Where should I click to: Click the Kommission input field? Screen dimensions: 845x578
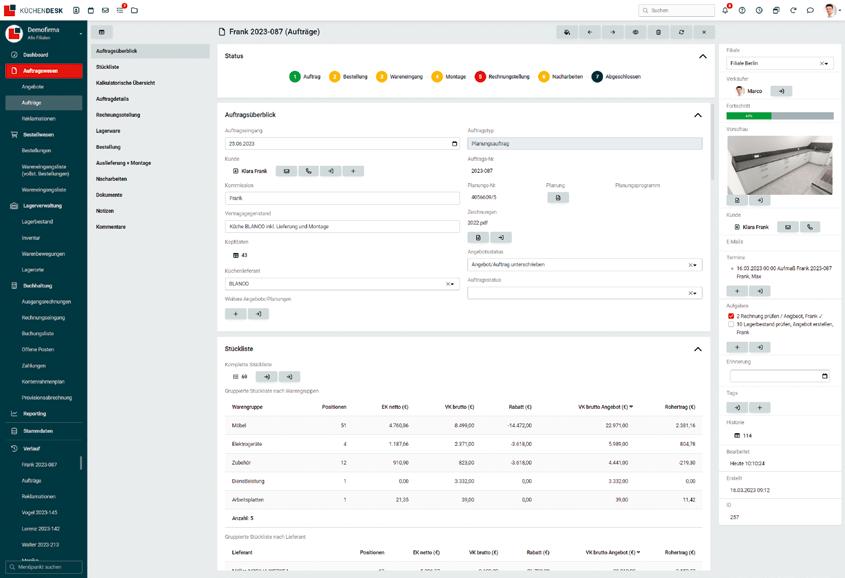point(342,198)
